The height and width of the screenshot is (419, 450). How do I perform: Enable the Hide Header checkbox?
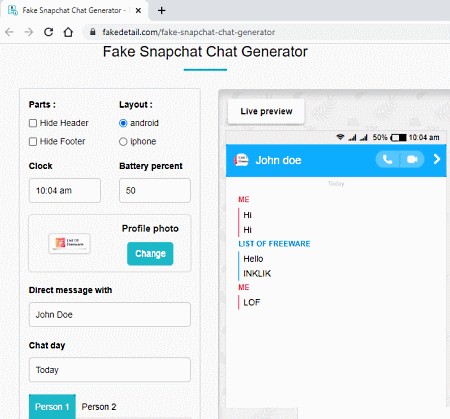(33, 123)
